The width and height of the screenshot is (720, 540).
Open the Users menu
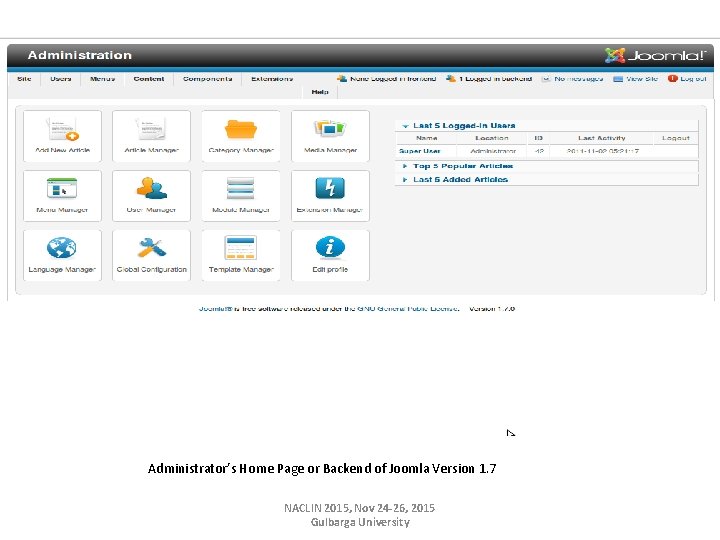click(61, 79)
